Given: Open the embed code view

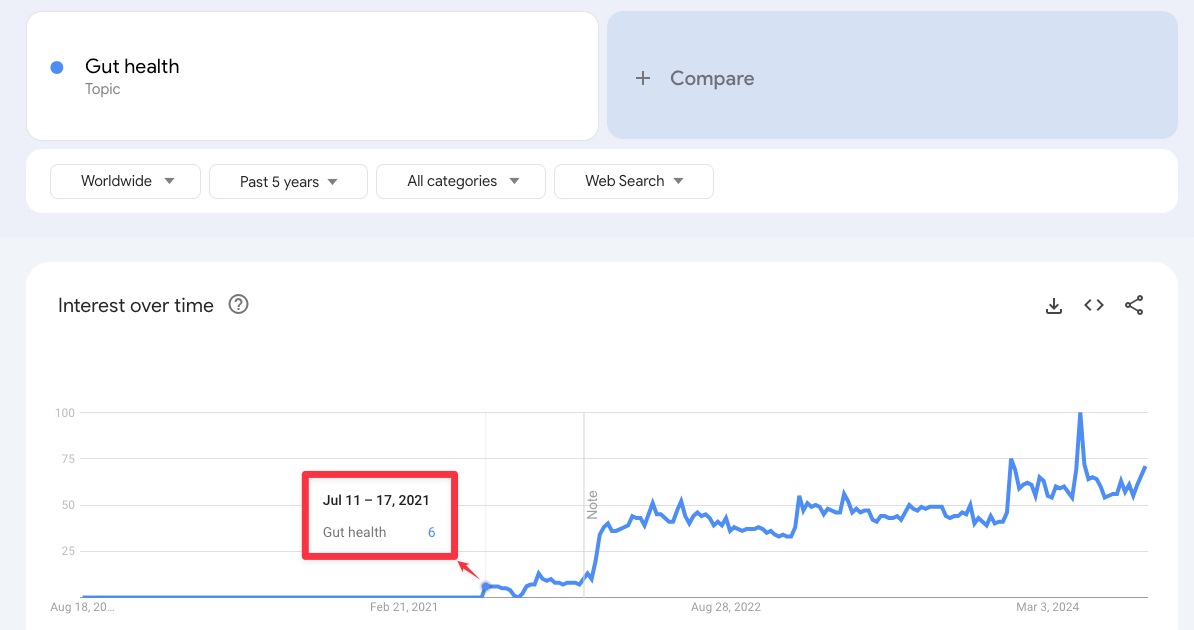Looking at the screenshot, I should pos(1093,305).
